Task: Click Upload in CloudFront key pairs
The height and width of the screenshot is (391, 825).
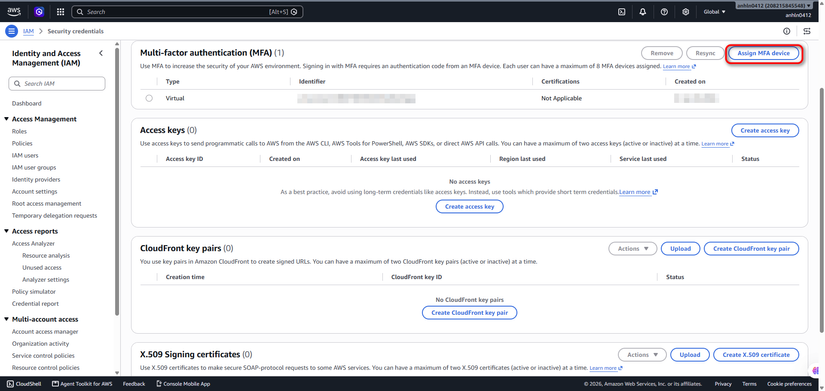Action: coord(680,248)
